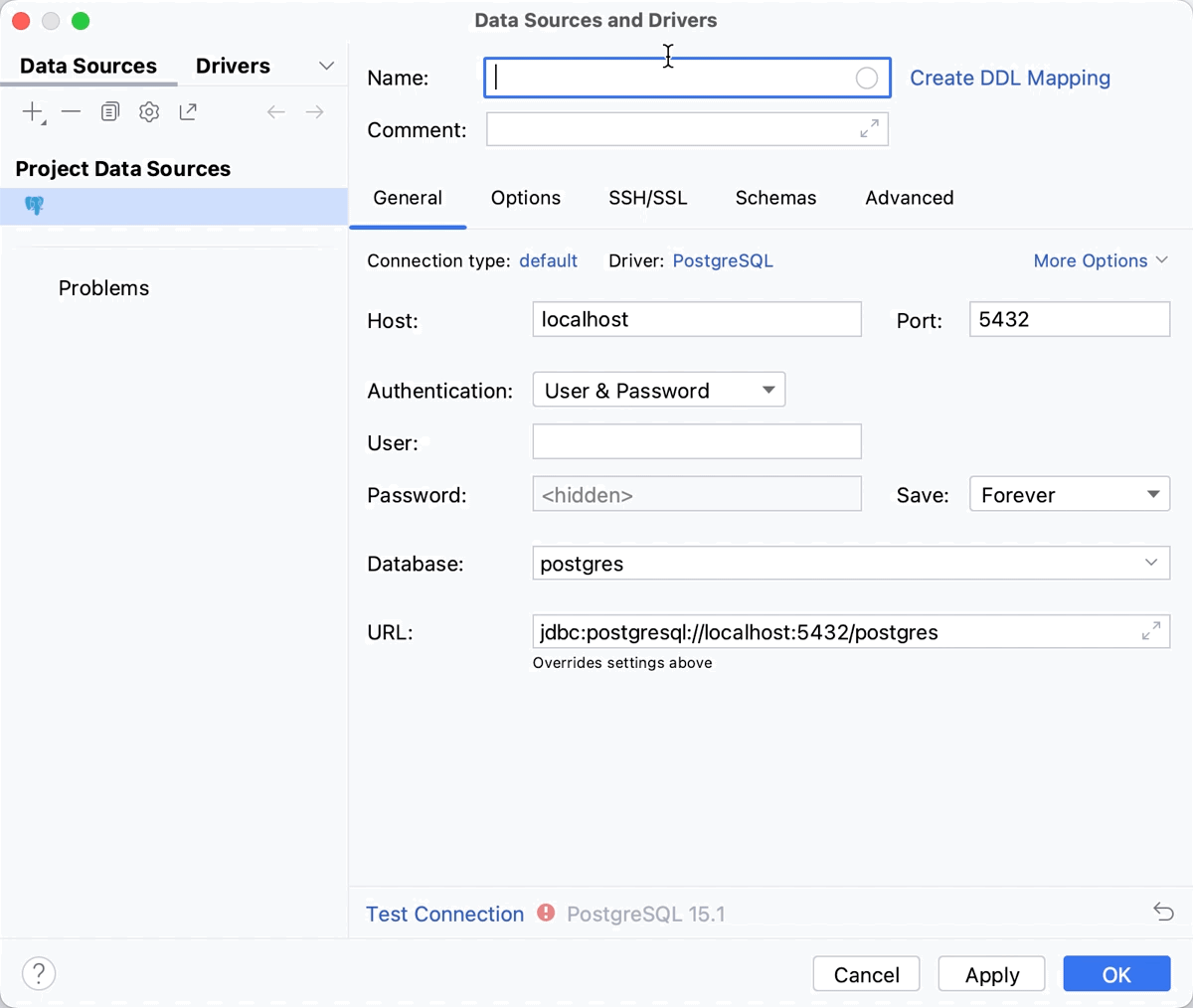The height and width of the screenshot is (1008, 1193).
Task: Duplicate the data source with the copy icon
Action: (109, 112)
